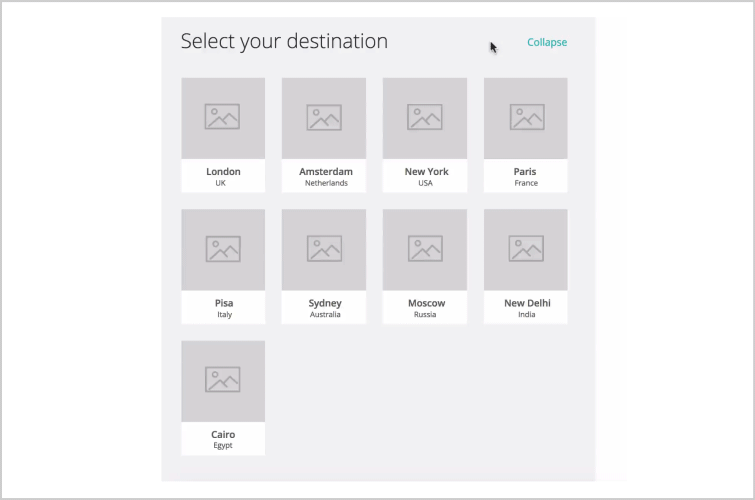Click the Amsterdam Netherlands caption
755x500 pixels.
326,176
